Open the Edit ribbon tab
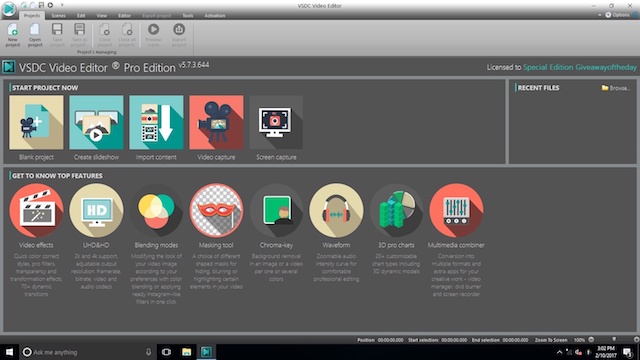Screen dimensions: 640x360 [81, 16]
